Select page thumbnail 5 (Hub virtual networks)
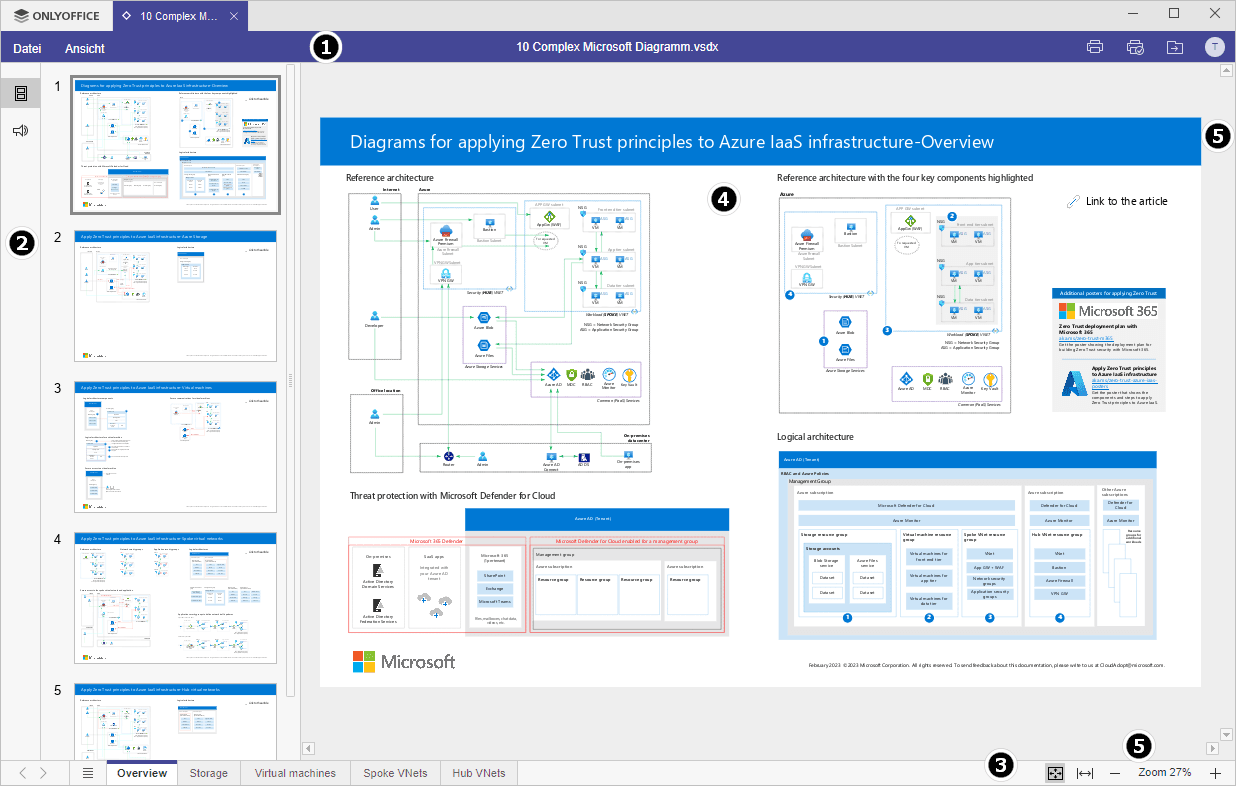Viewport: 1236px width, 786px height. (176, 722)
